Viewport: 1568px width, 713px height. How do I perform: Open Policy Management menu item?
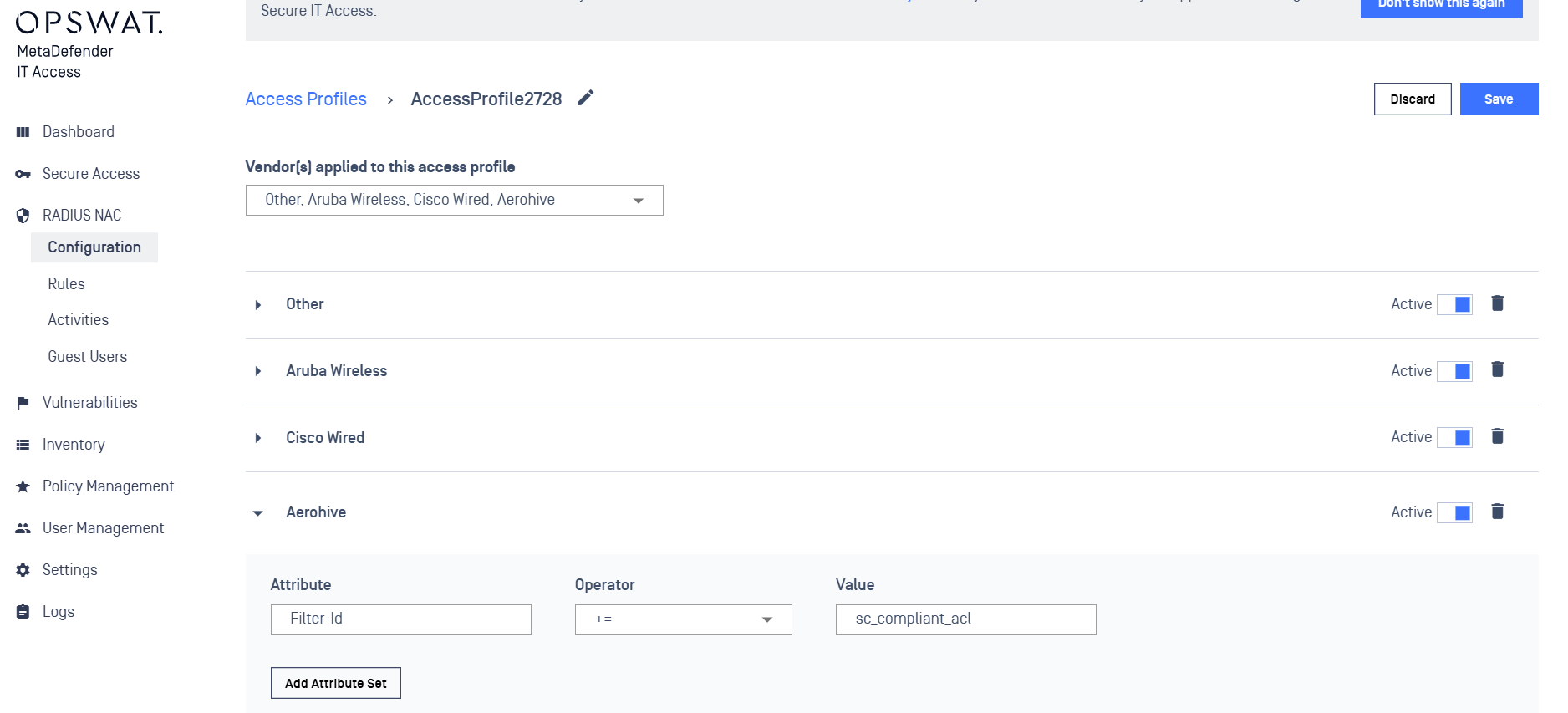coord(109,486)
